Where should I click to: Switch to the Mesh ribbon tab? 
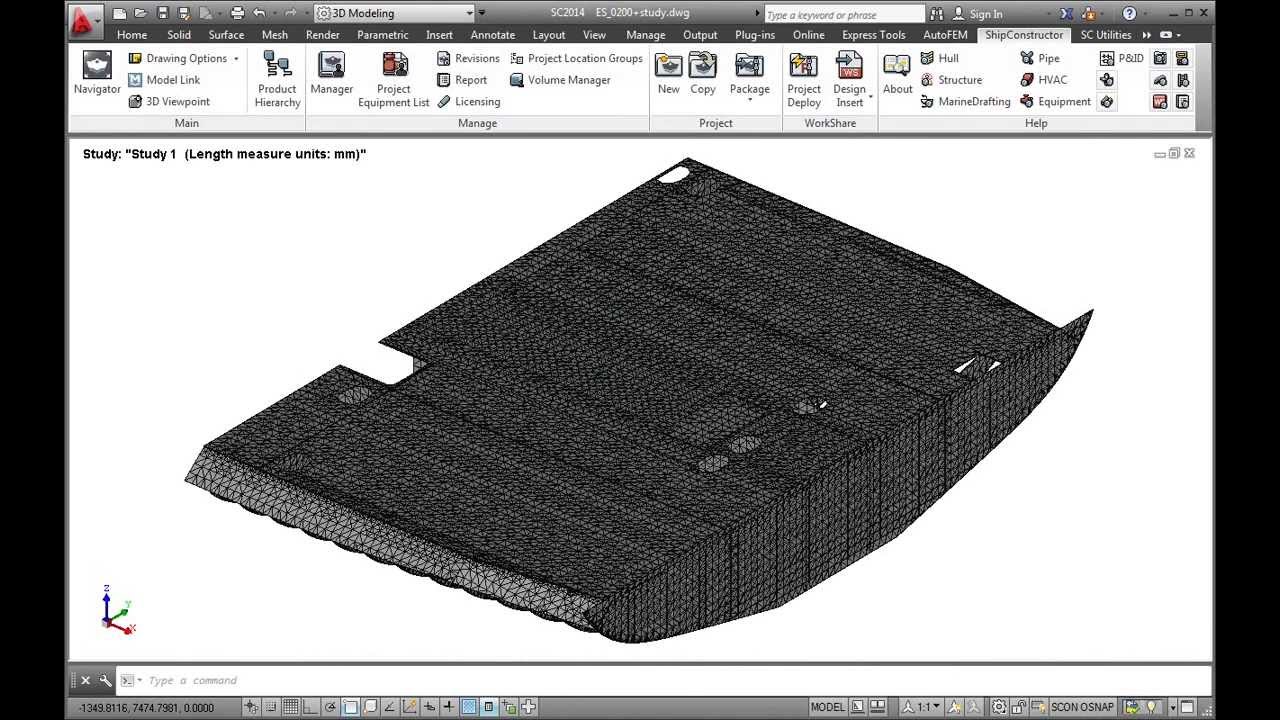click(275, 35)
